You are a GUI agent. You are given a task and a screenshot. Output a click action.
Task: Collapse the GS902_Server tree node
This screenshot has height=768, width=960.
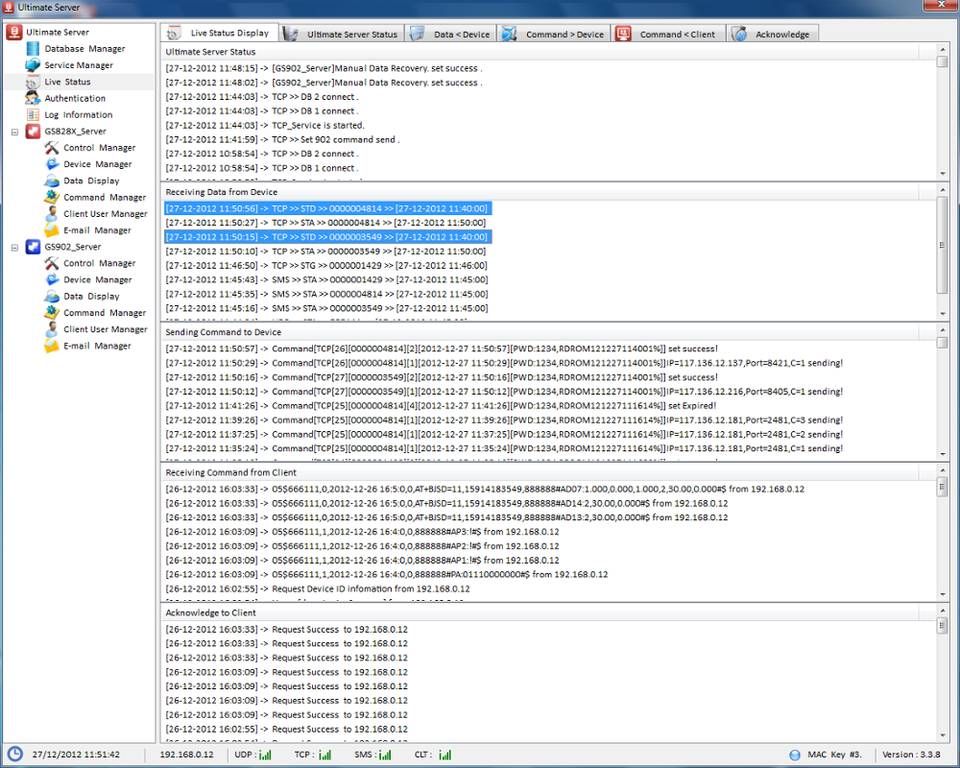pos(15,247)
